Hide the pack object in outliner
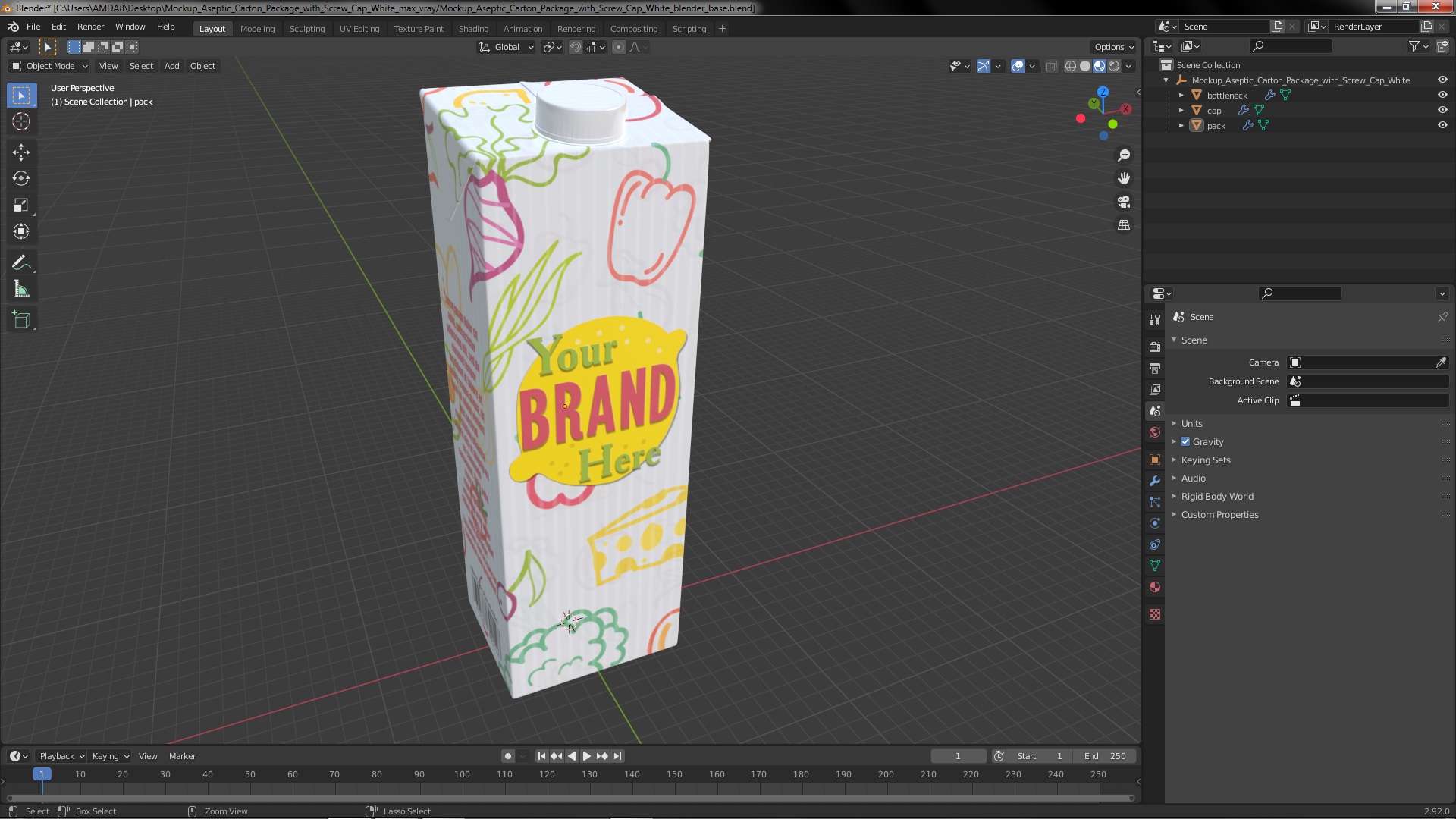Image resolution: width=1456 pixels, height=819 pixels. 1442,125
